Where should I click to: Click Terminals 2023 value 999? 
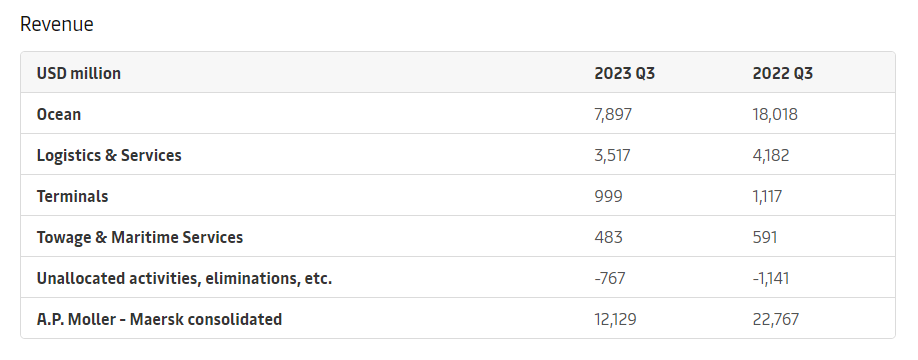click(x=608, y=196)
